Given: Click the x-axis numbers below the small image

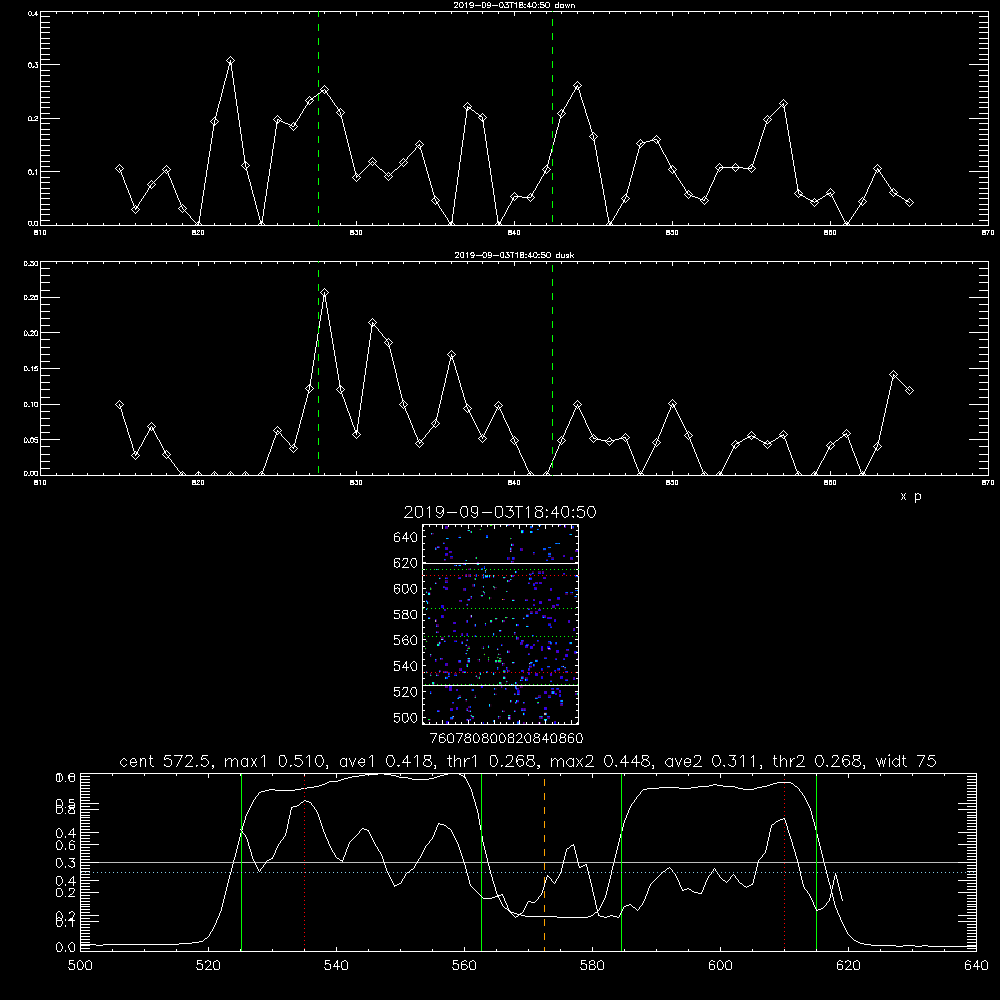Looking at the screenshot, I should click(x=506, y=739).
